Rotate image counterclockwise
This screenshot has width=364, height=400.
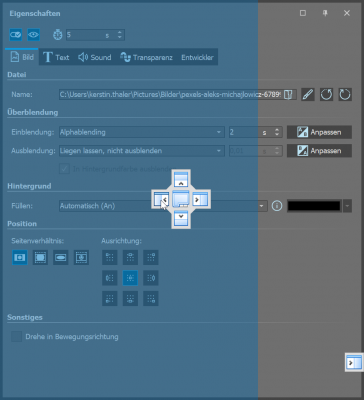[326, 95]
